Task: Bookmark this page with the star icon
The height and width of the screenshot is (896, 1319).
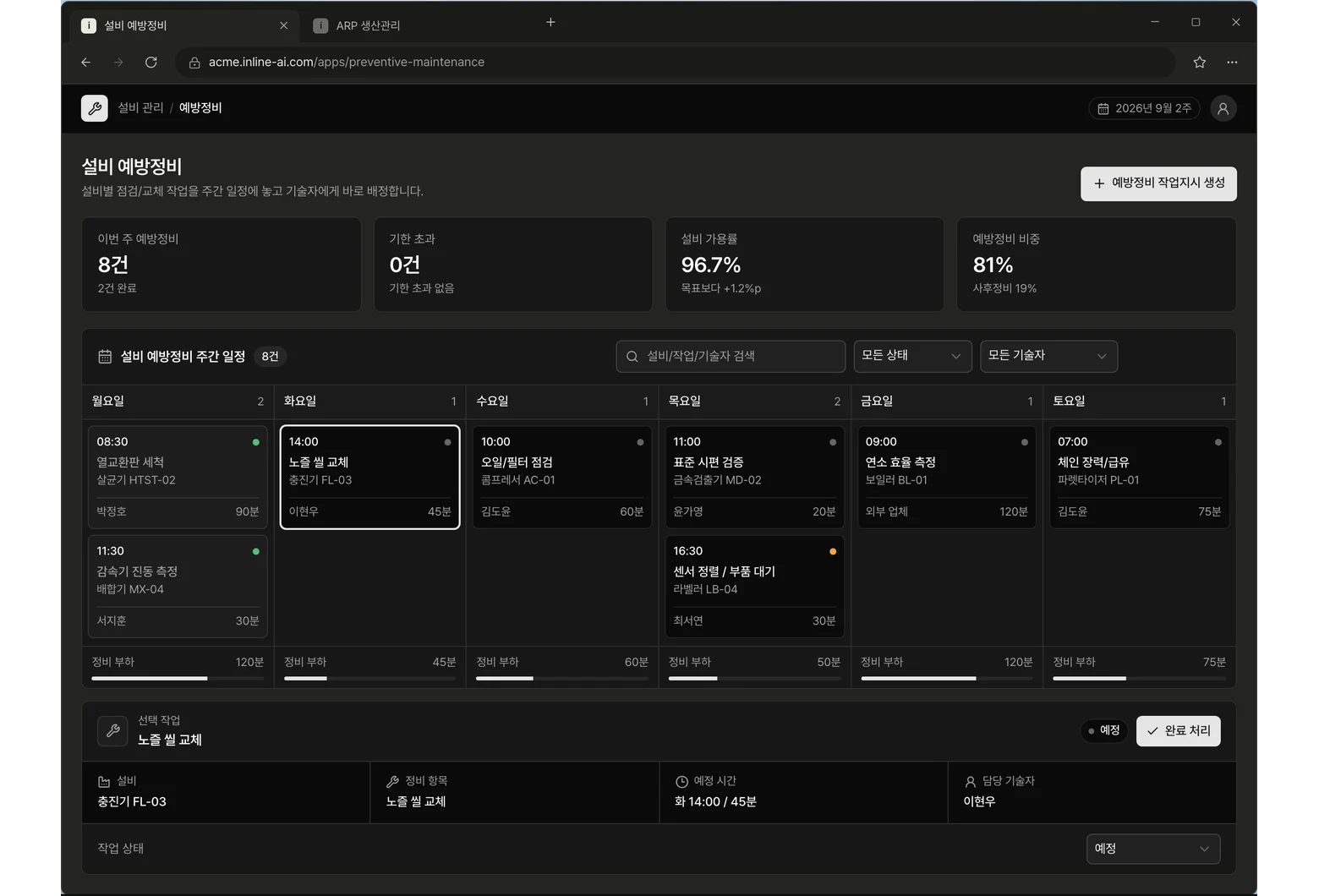Action: (1199, 62)
